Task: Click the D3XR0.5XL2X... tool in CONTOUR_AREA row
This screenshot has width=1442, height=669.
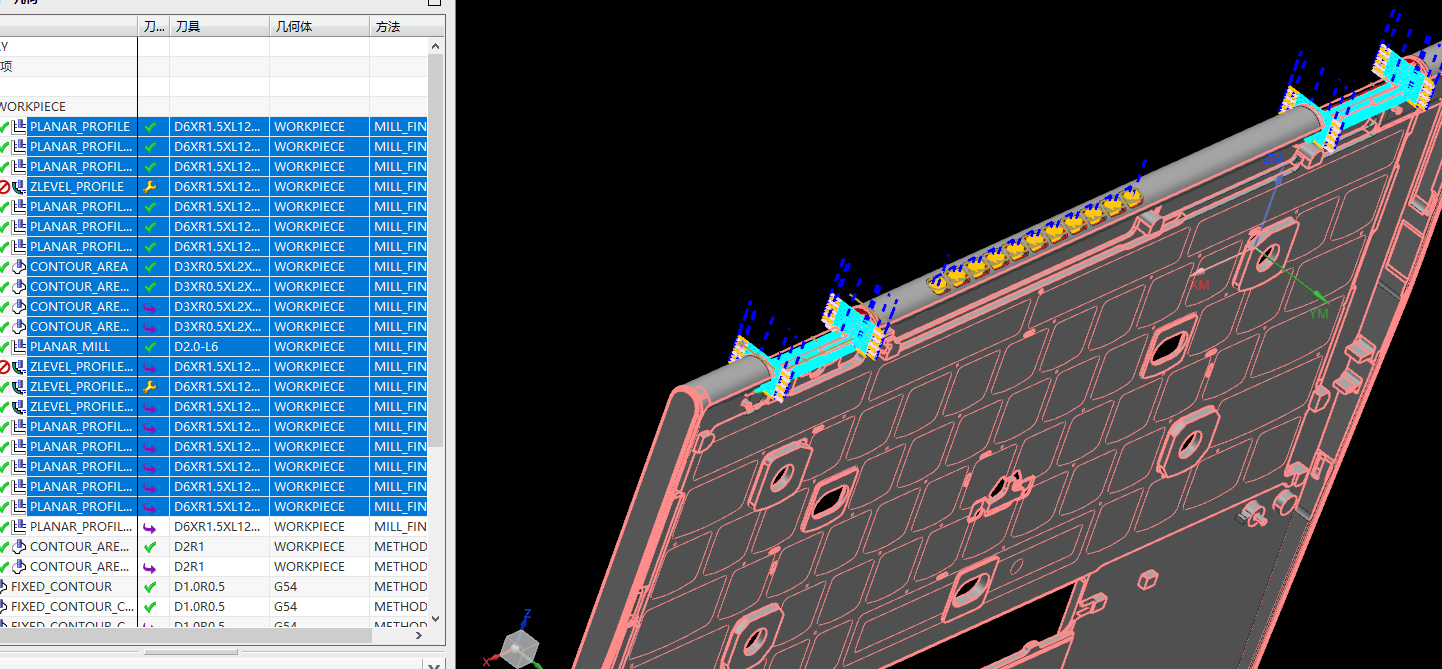Action: pos(218,267)
